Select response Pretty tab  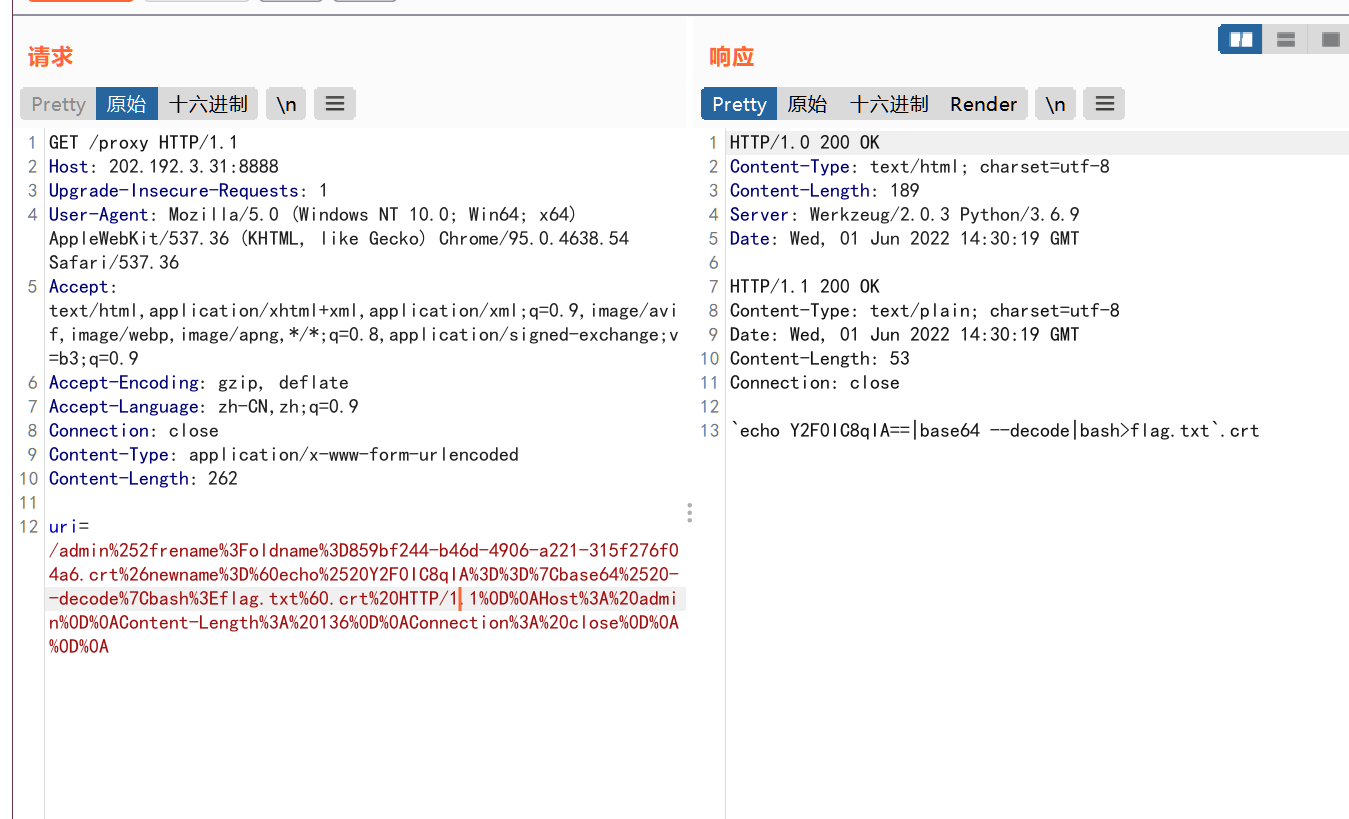point(739,104)
